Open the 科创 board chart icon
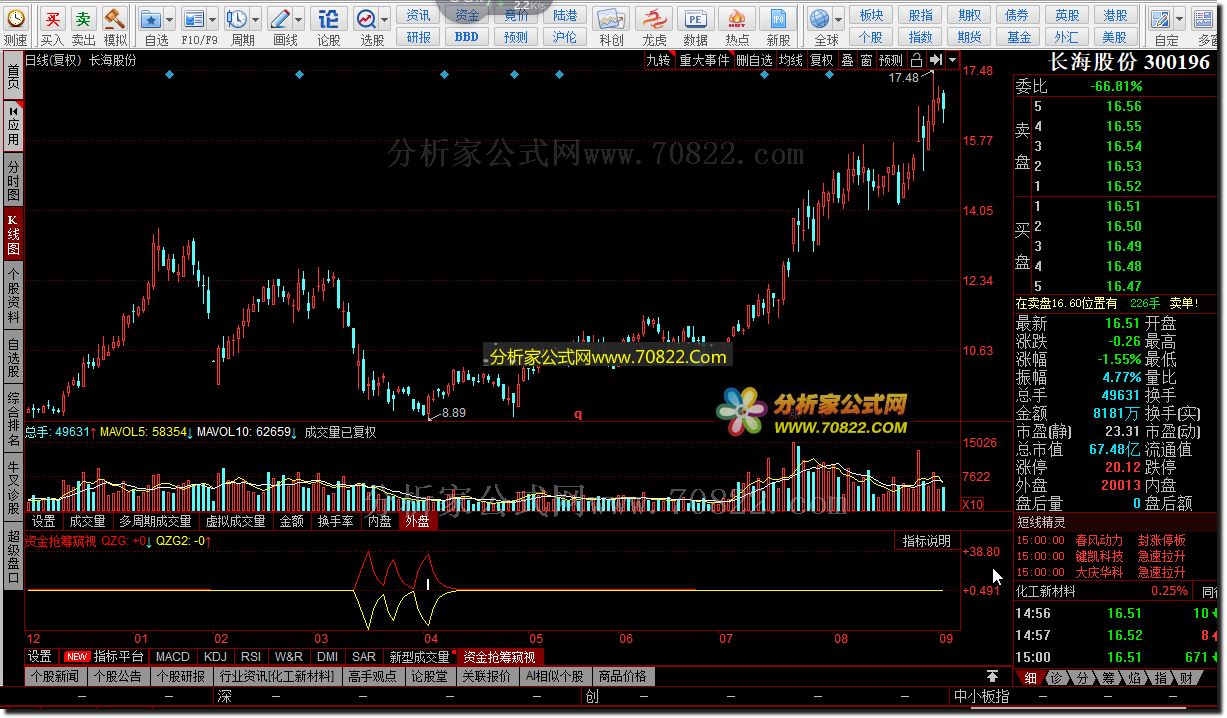This screenshot has height=718, width=1227. [x=611, y=18]
